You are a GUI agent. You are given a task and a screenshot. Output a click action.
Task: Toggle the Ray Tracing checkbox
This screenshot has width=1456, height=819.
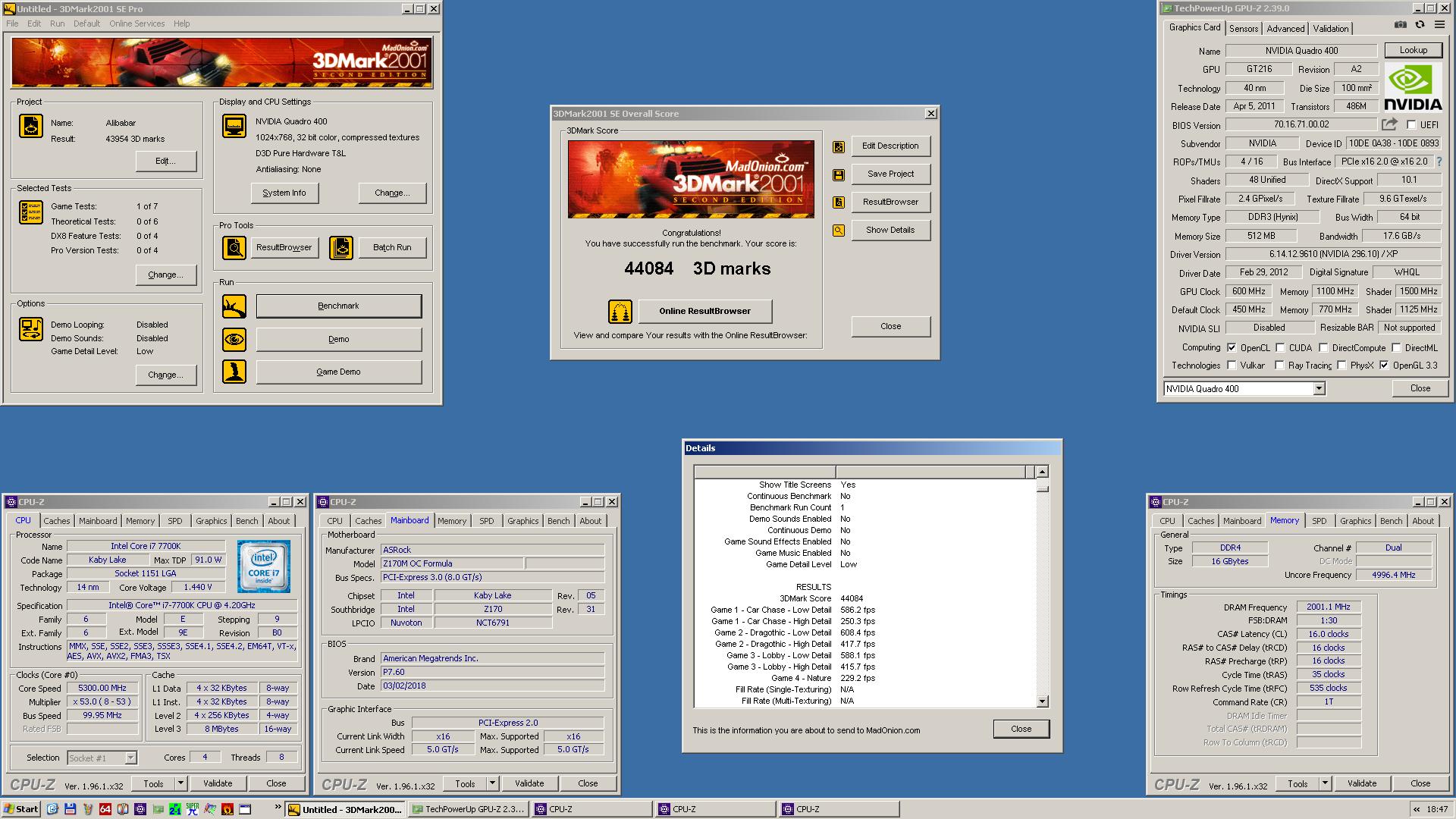(x=1280, y=365)
